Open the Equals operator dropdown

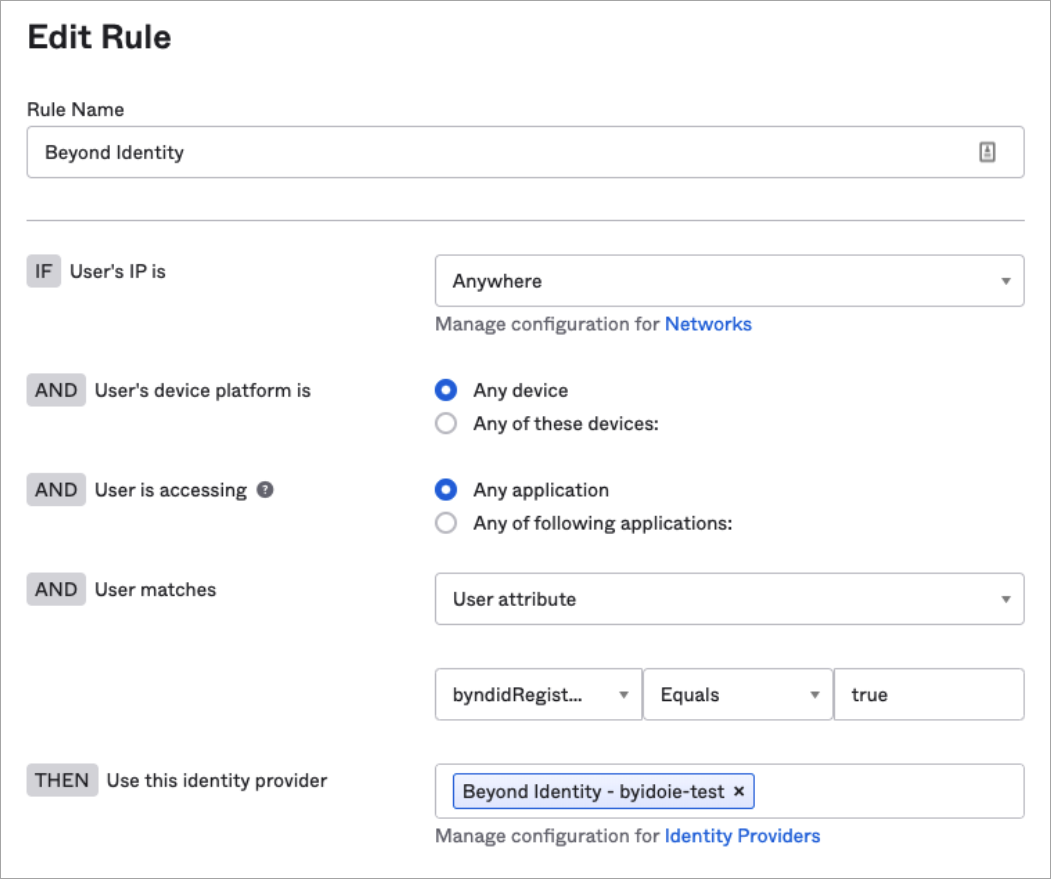[x=738, y=695]
